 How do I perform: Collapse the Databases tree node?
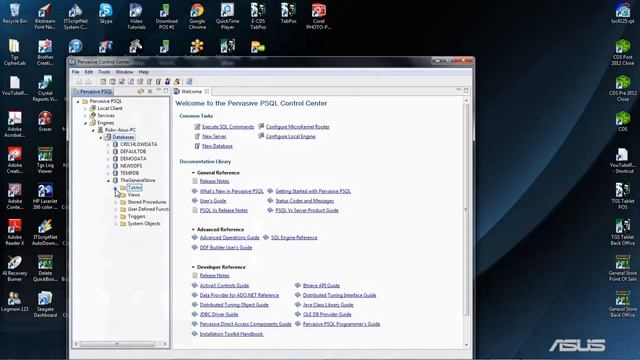tap(101, 138)
